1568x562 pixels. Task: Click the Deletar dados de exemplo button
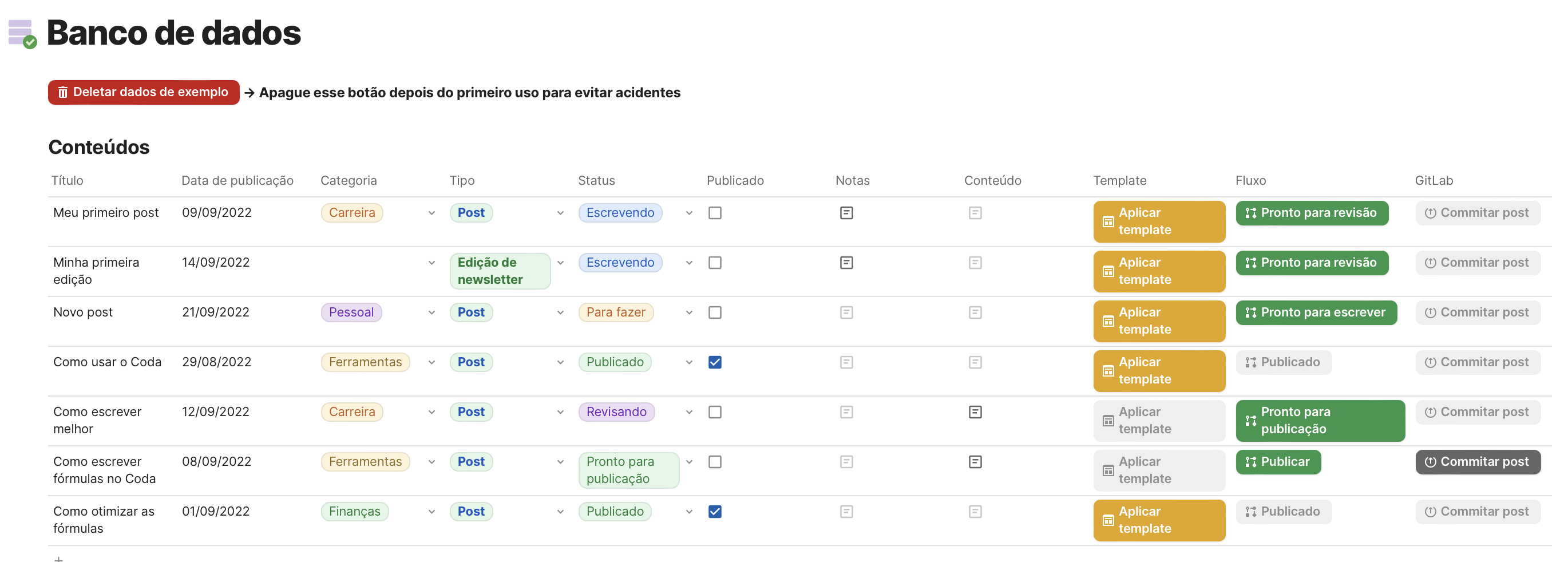[x=144, y=92]
